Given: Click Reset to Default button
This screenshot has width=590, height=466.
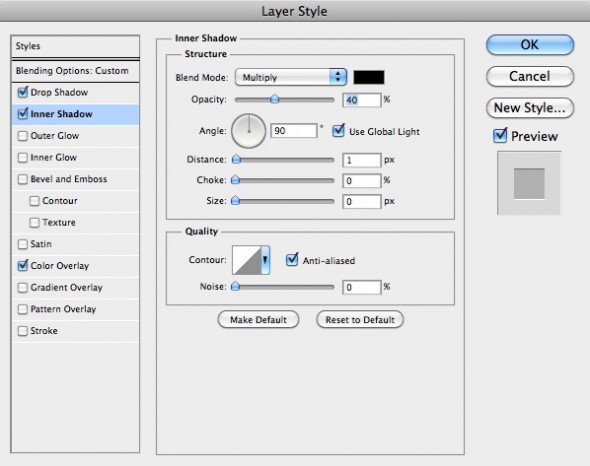Looking at the screenshot, I should tap(360, 320).
